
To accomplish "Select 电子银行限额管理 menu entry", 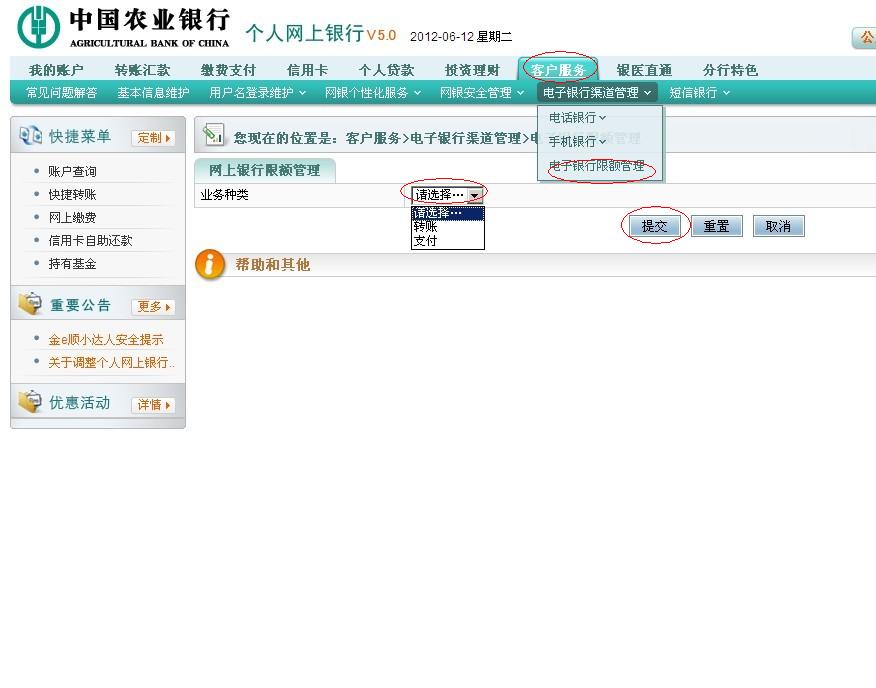I will (597, 166).
